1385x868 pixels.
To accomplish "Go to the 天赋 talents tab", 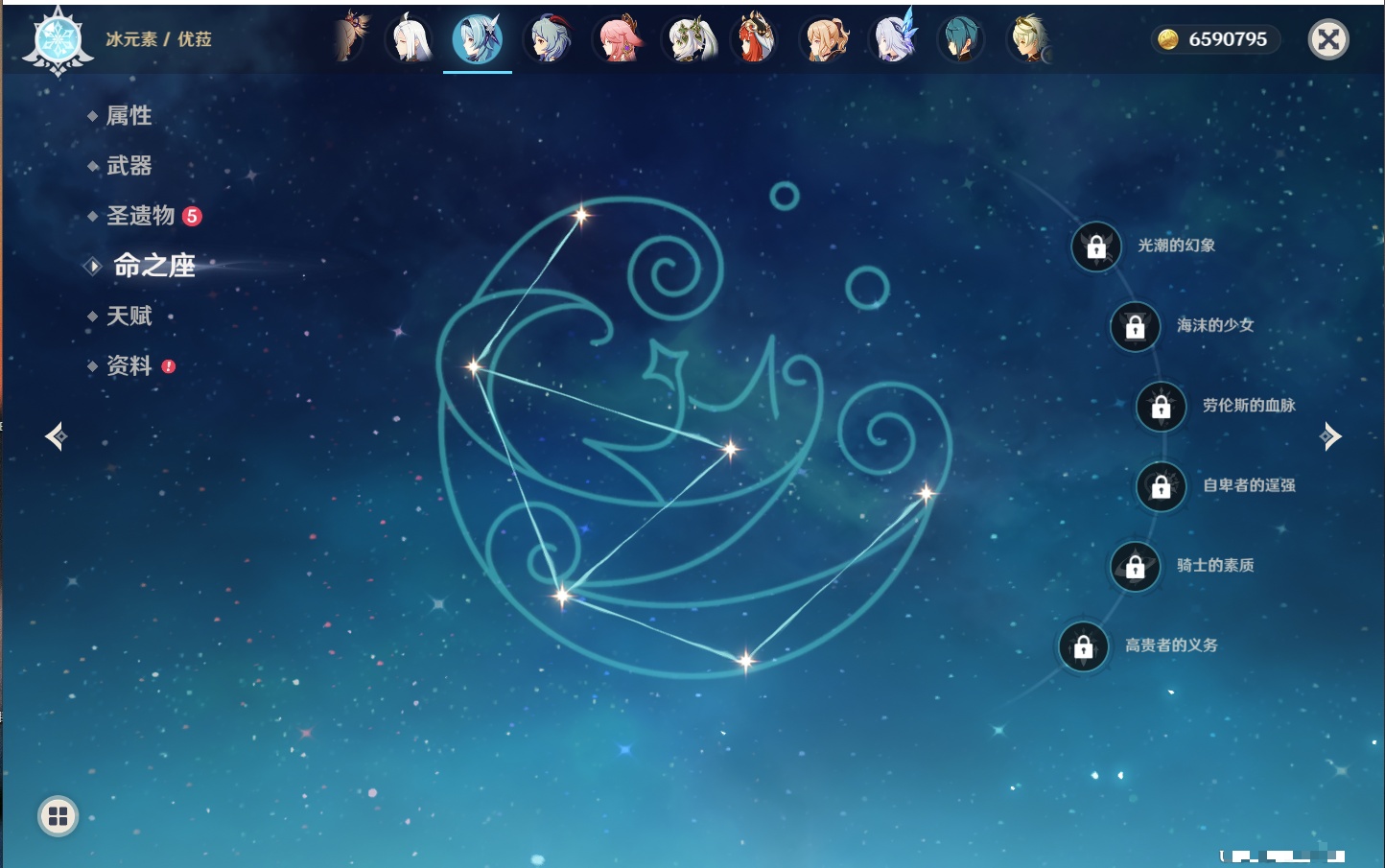I will point(129,317).
